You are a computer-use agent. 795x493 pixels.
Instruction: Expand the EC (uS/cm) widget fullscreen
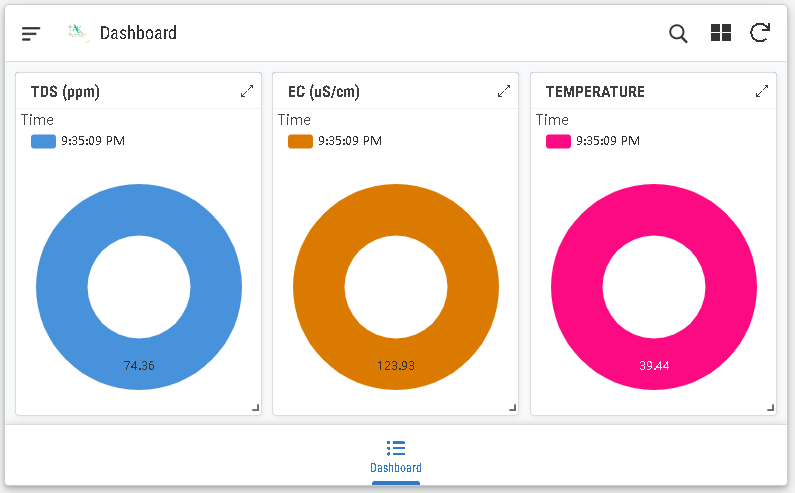click(504, 91)
